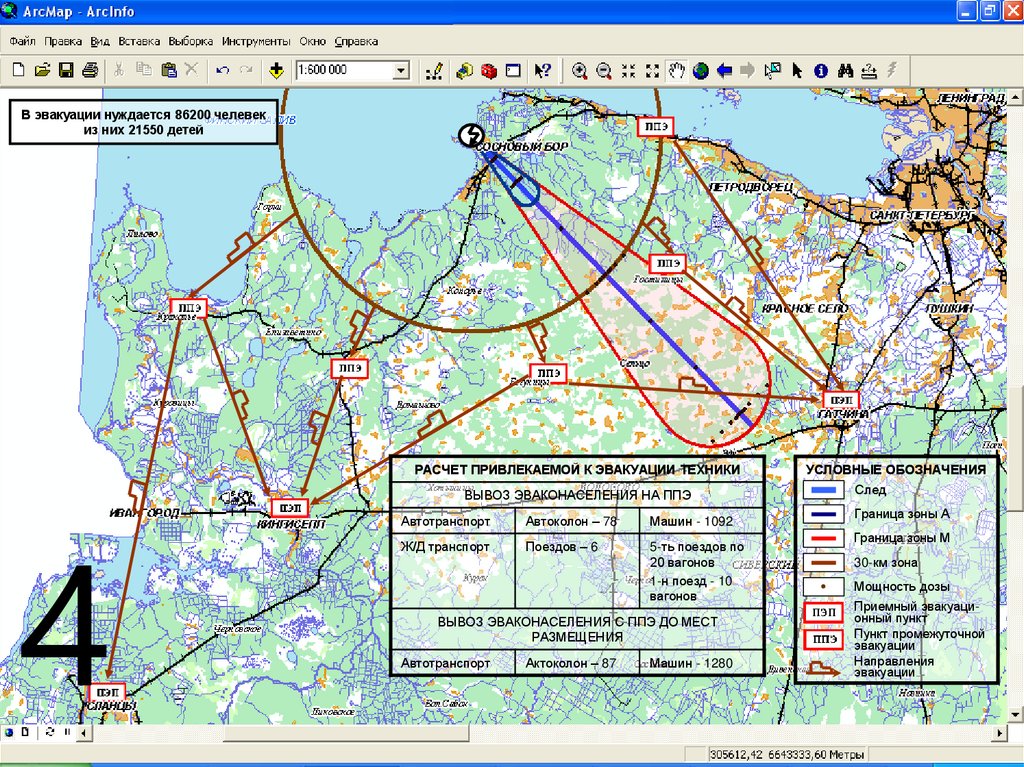1024x767 pixels.
Task: Go back to previous extent
Action: point(724,70)
